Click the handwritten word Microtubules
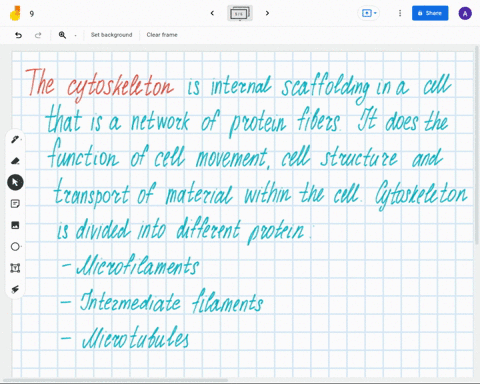 pos(135,338)
